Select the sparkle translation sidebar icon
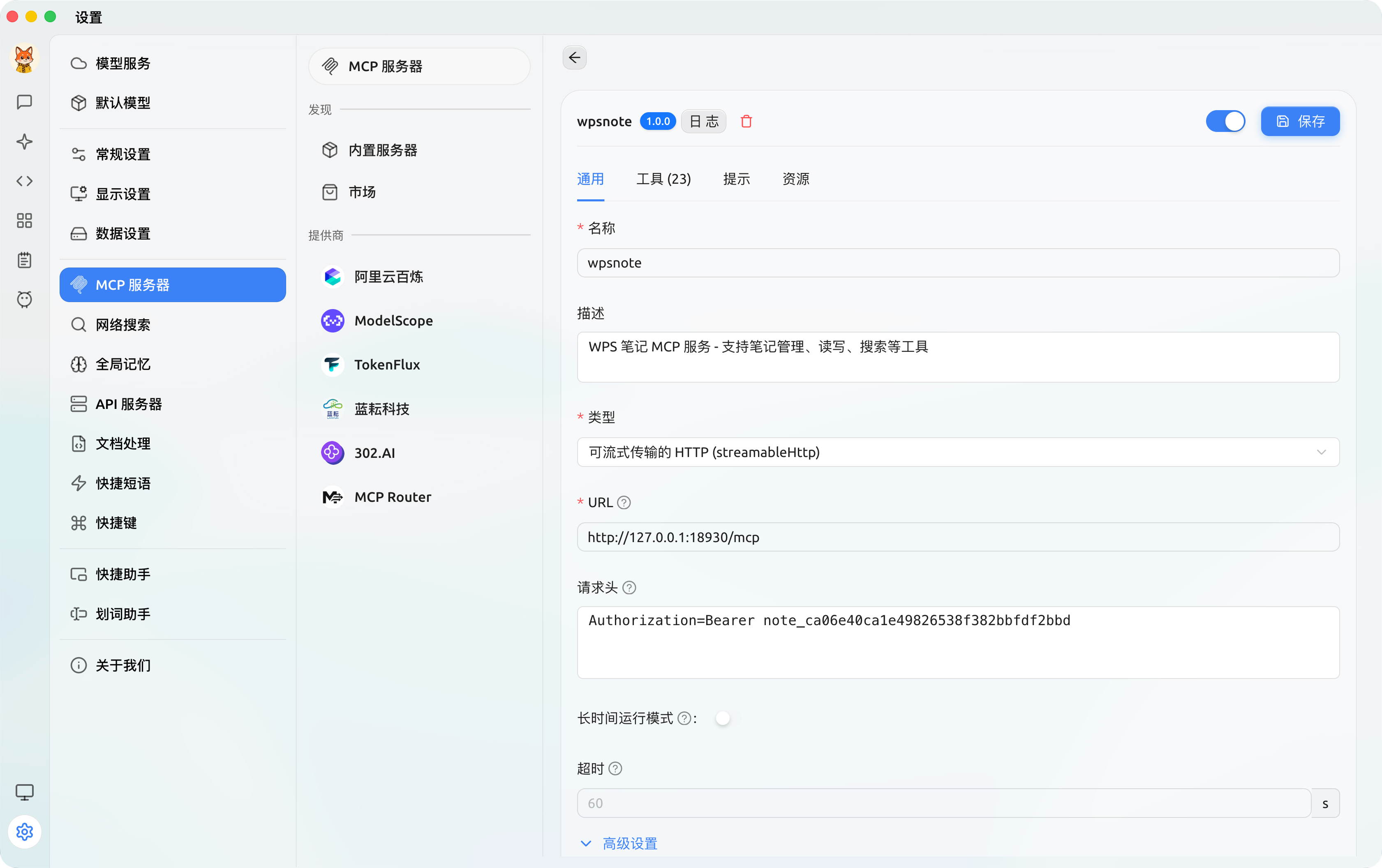The image size is (1382, 868). [x=25, y=142]
